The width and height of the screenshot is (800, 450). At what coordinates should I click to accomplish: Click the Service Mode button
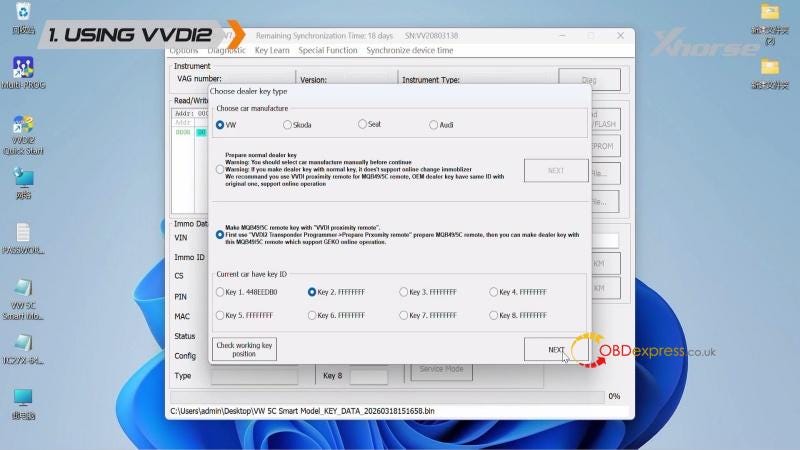[x=441, y=369]
